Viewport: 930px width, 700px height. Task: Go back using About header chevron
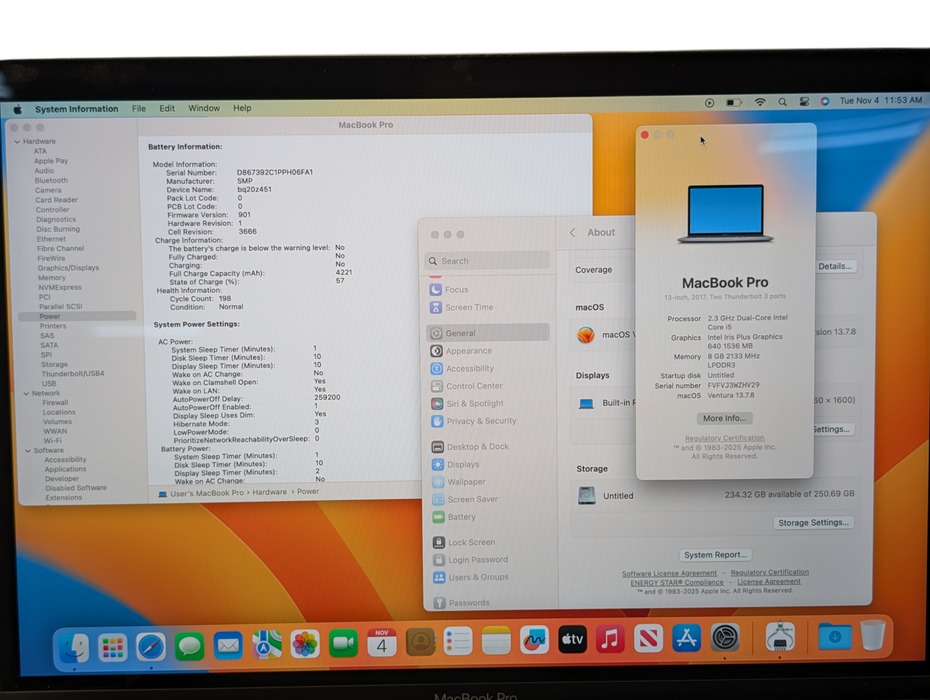point(572,233)
